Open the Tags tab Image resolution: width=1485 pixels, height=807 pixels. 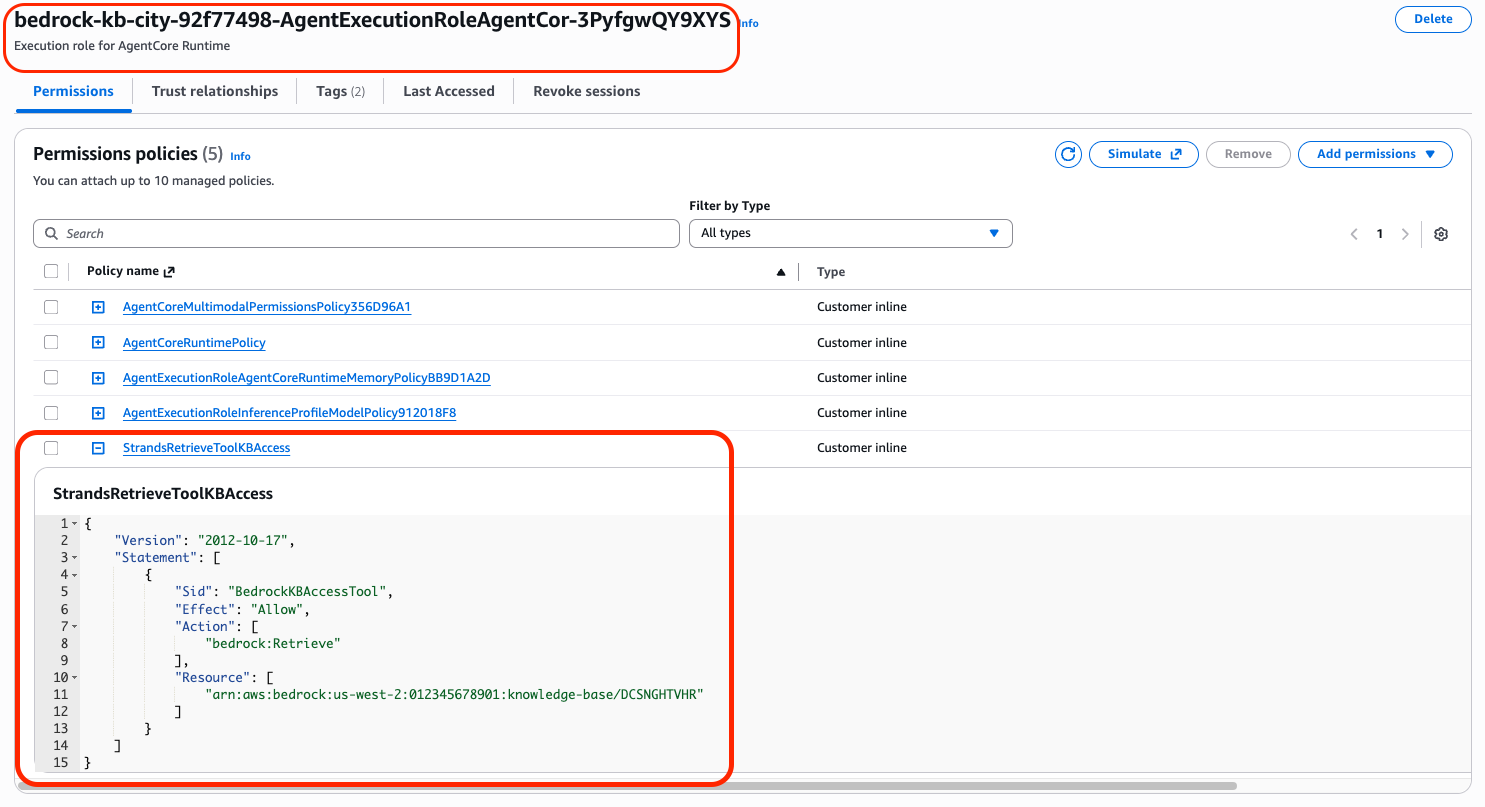click(341, 91)
